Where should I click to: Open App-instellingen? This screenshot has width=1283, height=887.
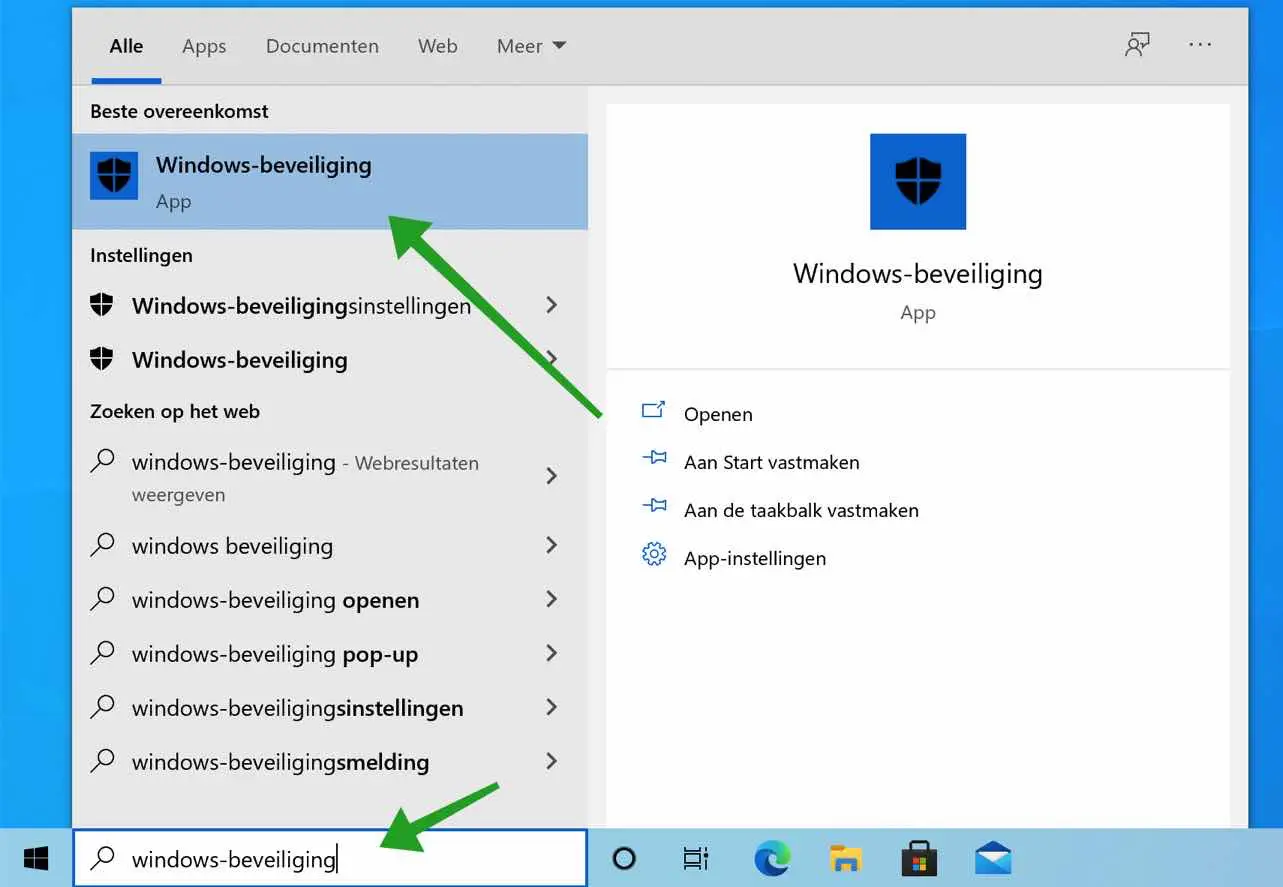pyautogui.click(x=755, y=558)
